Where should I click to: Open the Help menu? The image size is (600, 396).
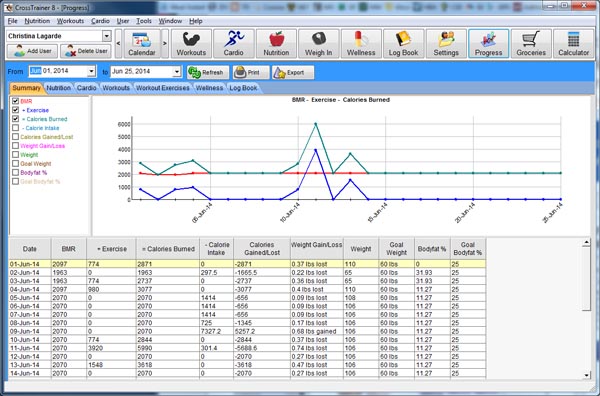196,21
